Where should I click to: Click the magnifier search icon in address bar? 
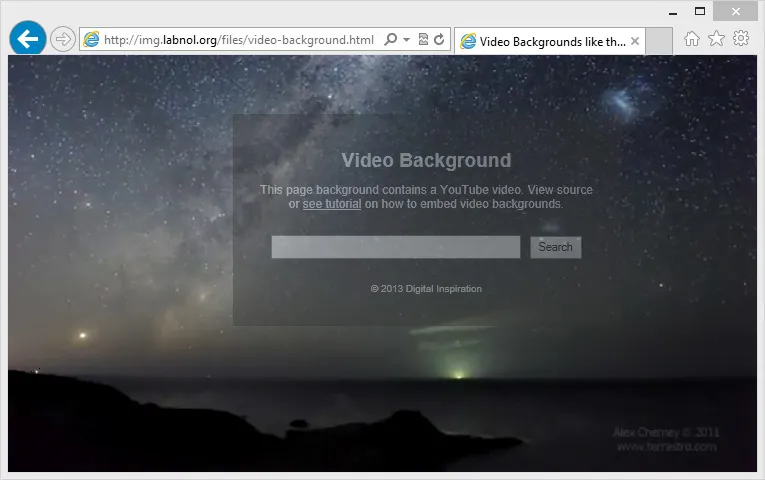pyautogui.click(x=390, y=39)
